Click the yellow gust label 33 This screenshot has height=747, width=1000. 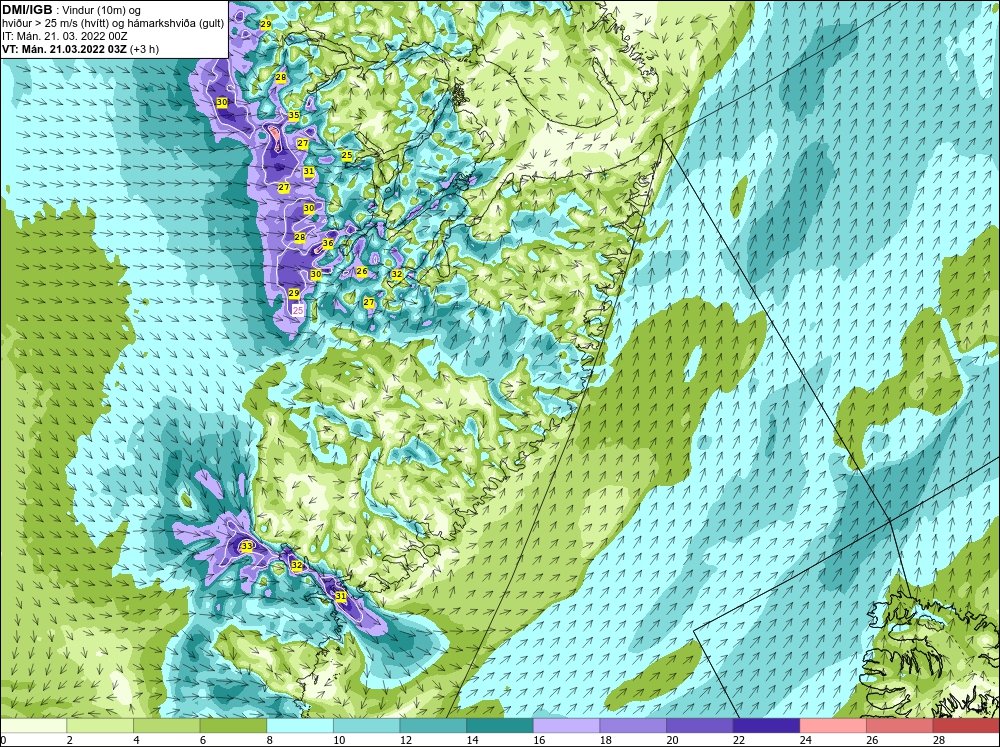coord(247,545)
